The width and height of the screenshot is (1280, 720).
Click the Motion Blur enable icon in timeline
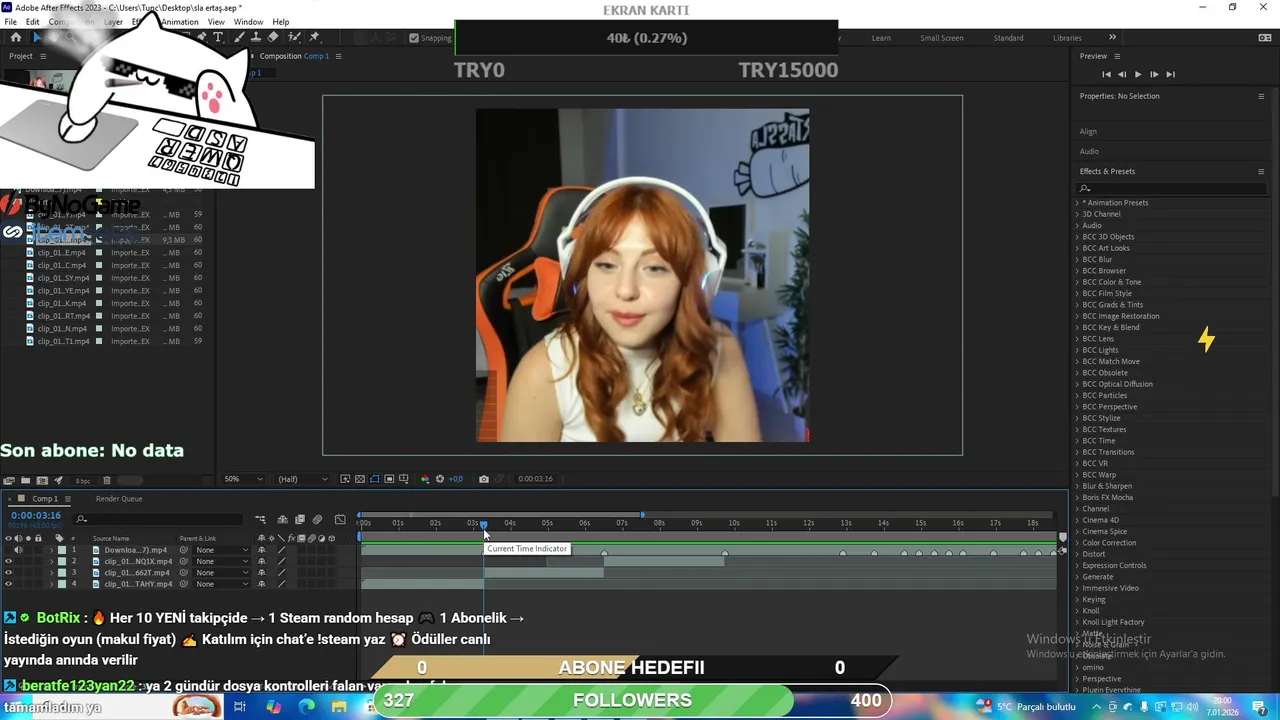click(317, 519)
